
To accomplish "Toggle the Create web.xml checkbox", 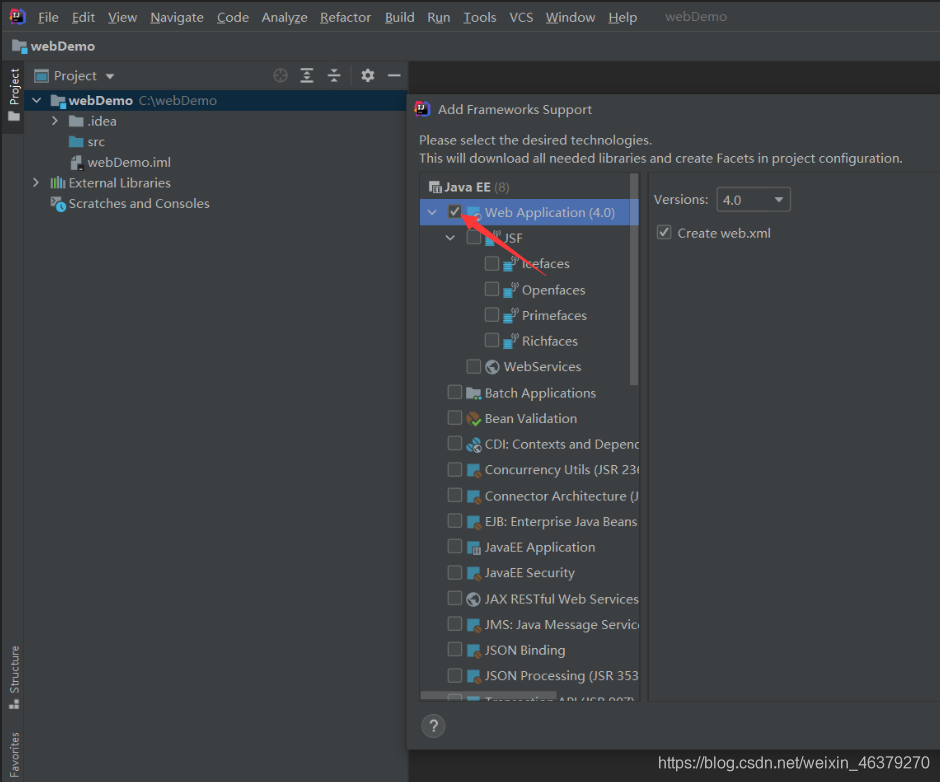I will 664,233.
